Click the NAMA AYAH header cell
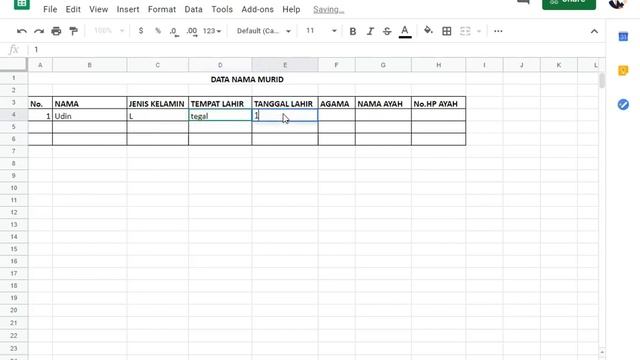The width and height of the screenshot is (640, 360). (x=383, y=103)
